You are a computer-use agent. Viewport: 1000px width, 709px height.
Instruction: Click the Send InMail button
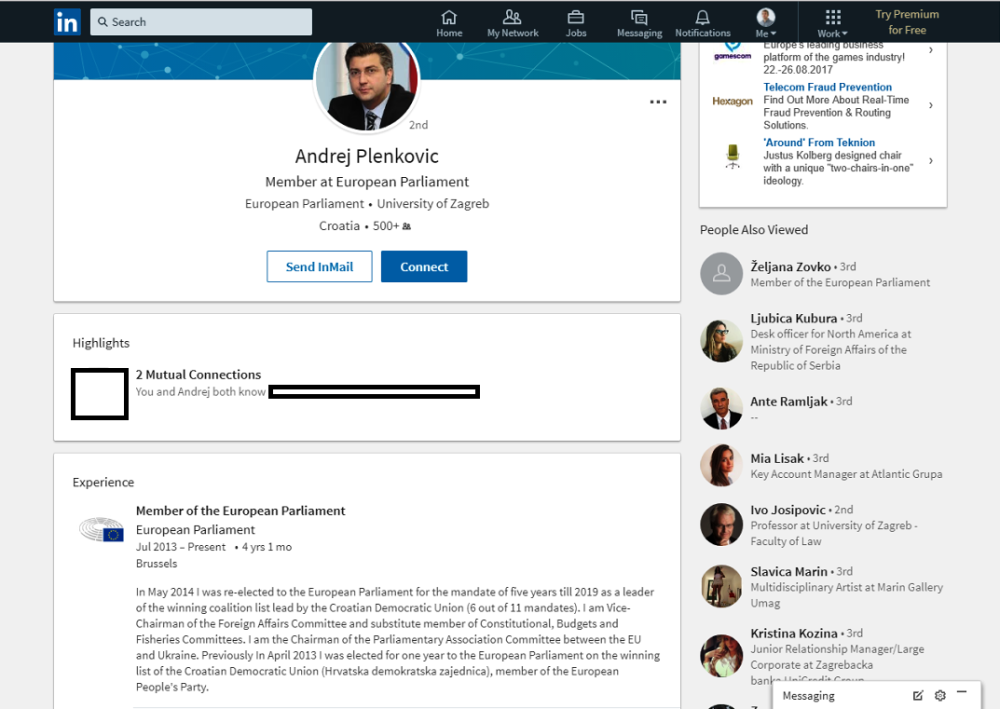[319, 267]
